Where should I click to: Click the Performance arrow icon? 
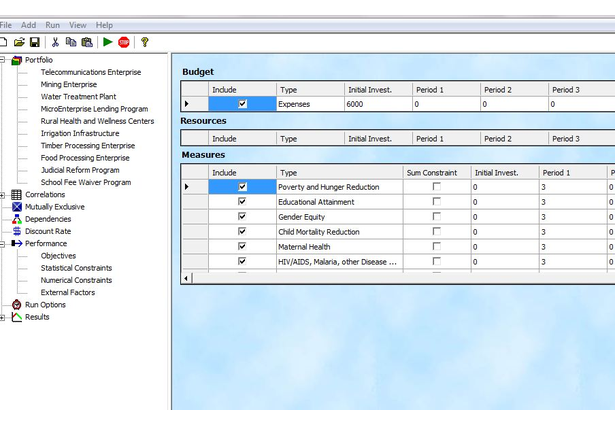pyautogui.click(x=17, y=243)
